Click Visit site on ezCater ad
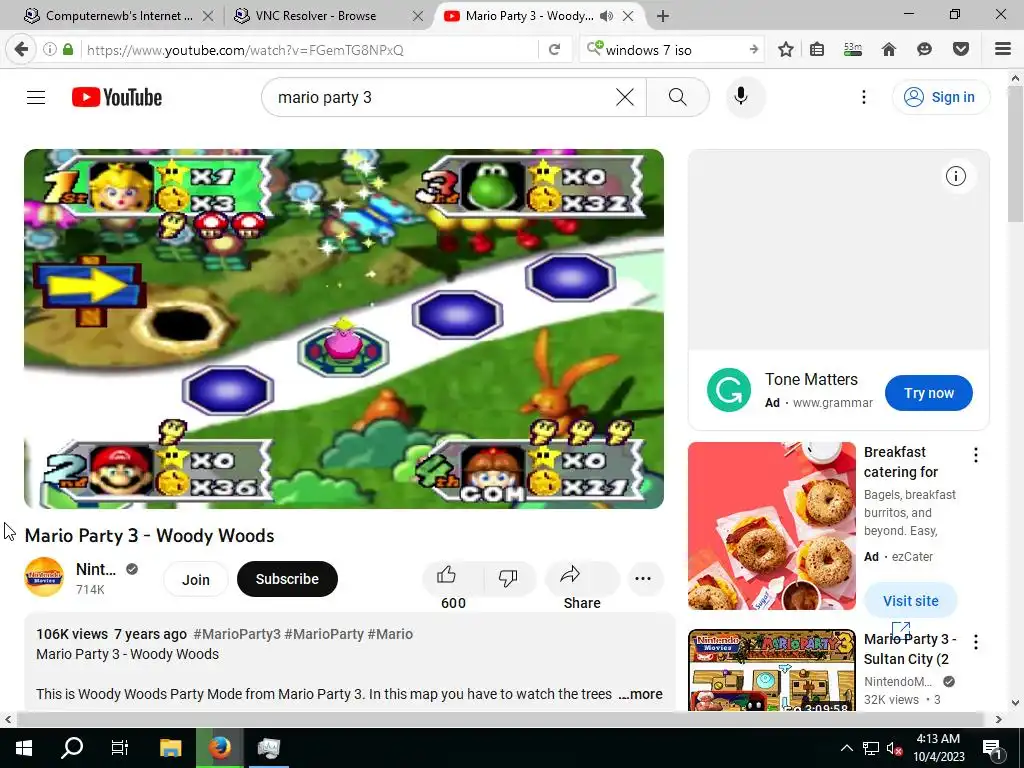The width and height of the screenshot is (1024, 768). (x=910, y=601)
